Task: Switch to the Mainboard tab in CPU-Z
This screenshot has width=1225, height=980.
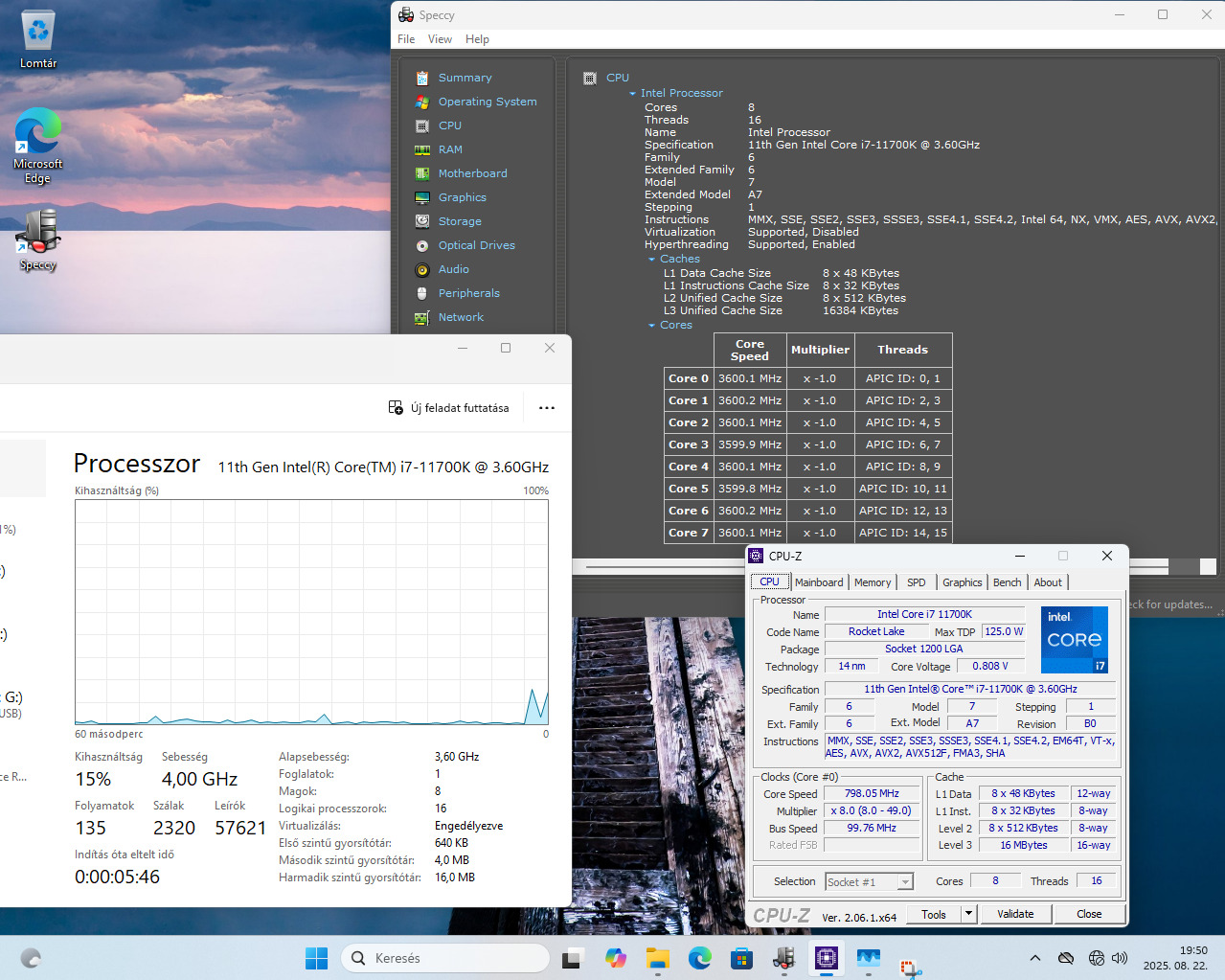Action: 819,582
